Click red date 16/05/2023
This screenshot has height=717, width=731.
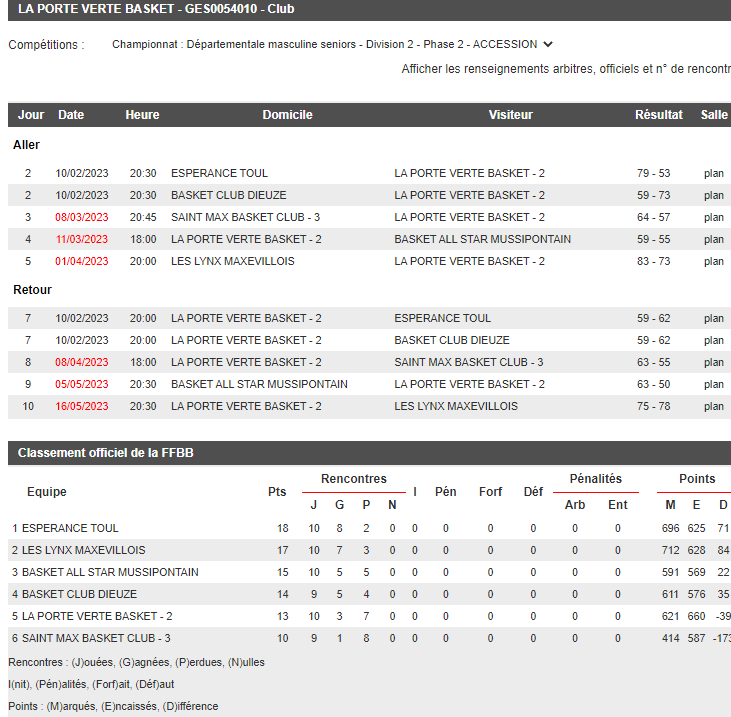82,406
